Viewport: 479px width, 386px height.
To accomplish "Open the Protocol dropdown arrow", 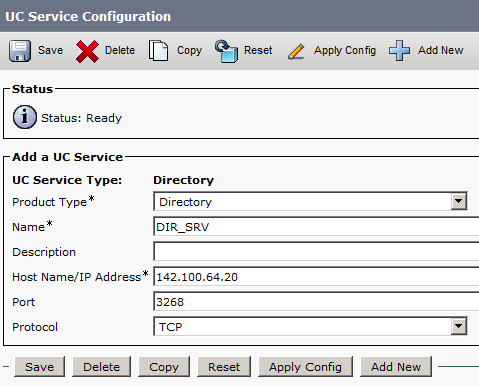I will [459, 326].
